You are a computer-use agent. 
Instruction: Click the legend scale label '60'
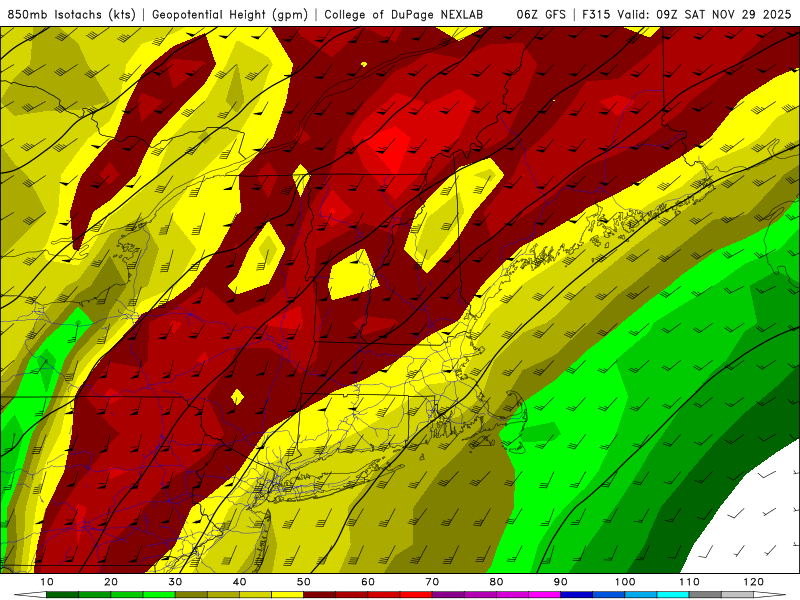pyautogui.click(x=368, y=582)
